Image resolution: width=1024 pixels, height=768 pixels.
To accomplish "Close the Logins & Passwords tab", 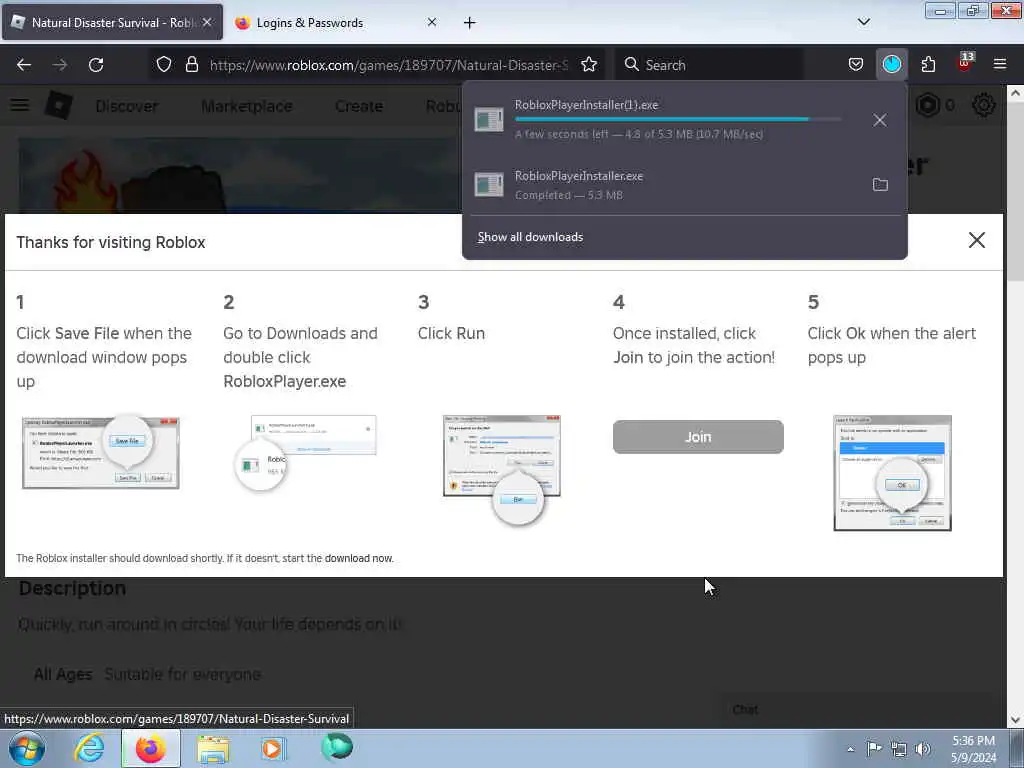I will coord(432,22).
